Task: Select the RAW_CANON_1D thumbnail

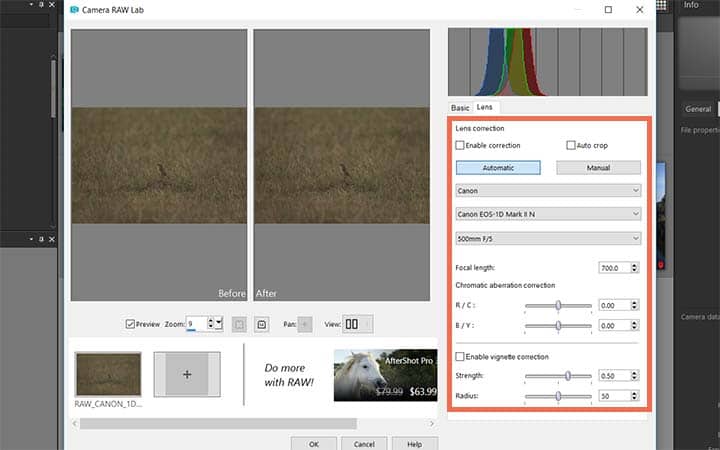Action: (108, 375)
